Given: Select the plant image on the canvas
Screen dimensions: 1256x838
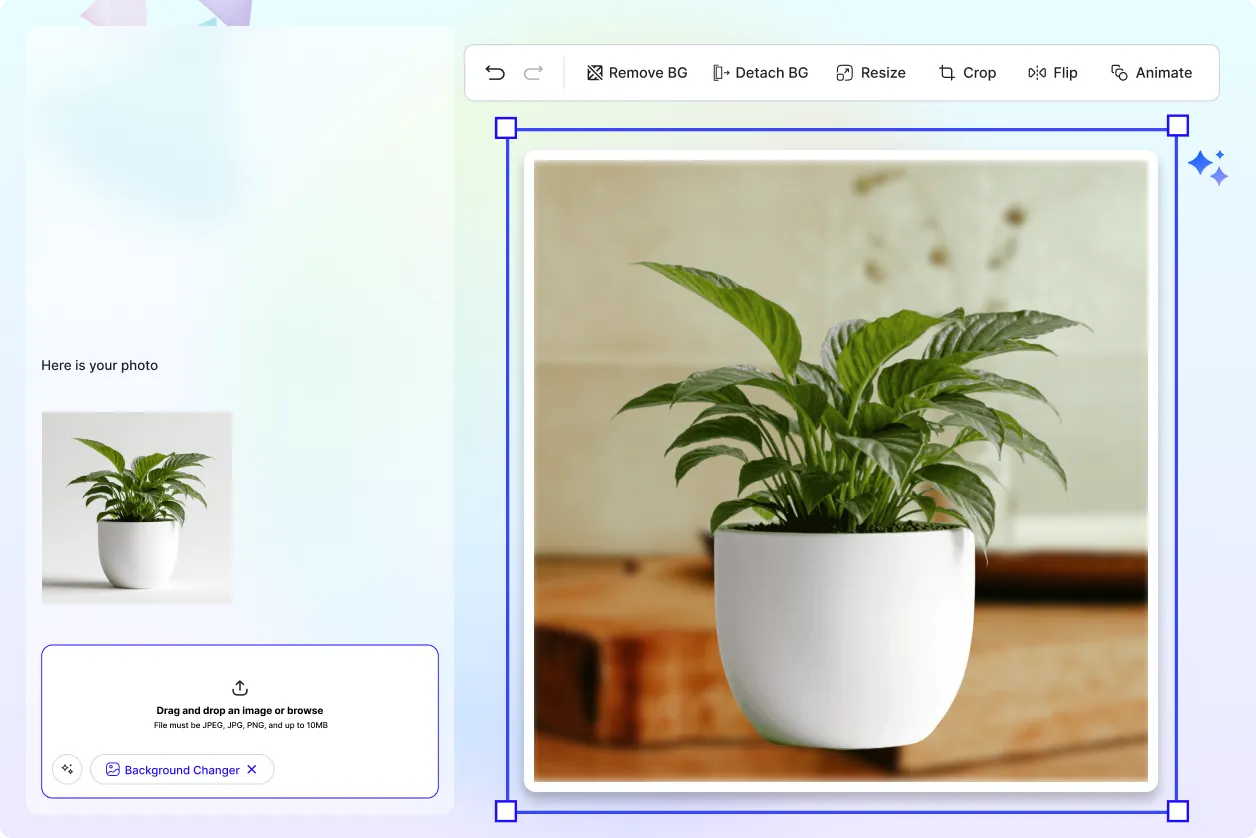Looking at the screenshot, I should pos(840,468).
